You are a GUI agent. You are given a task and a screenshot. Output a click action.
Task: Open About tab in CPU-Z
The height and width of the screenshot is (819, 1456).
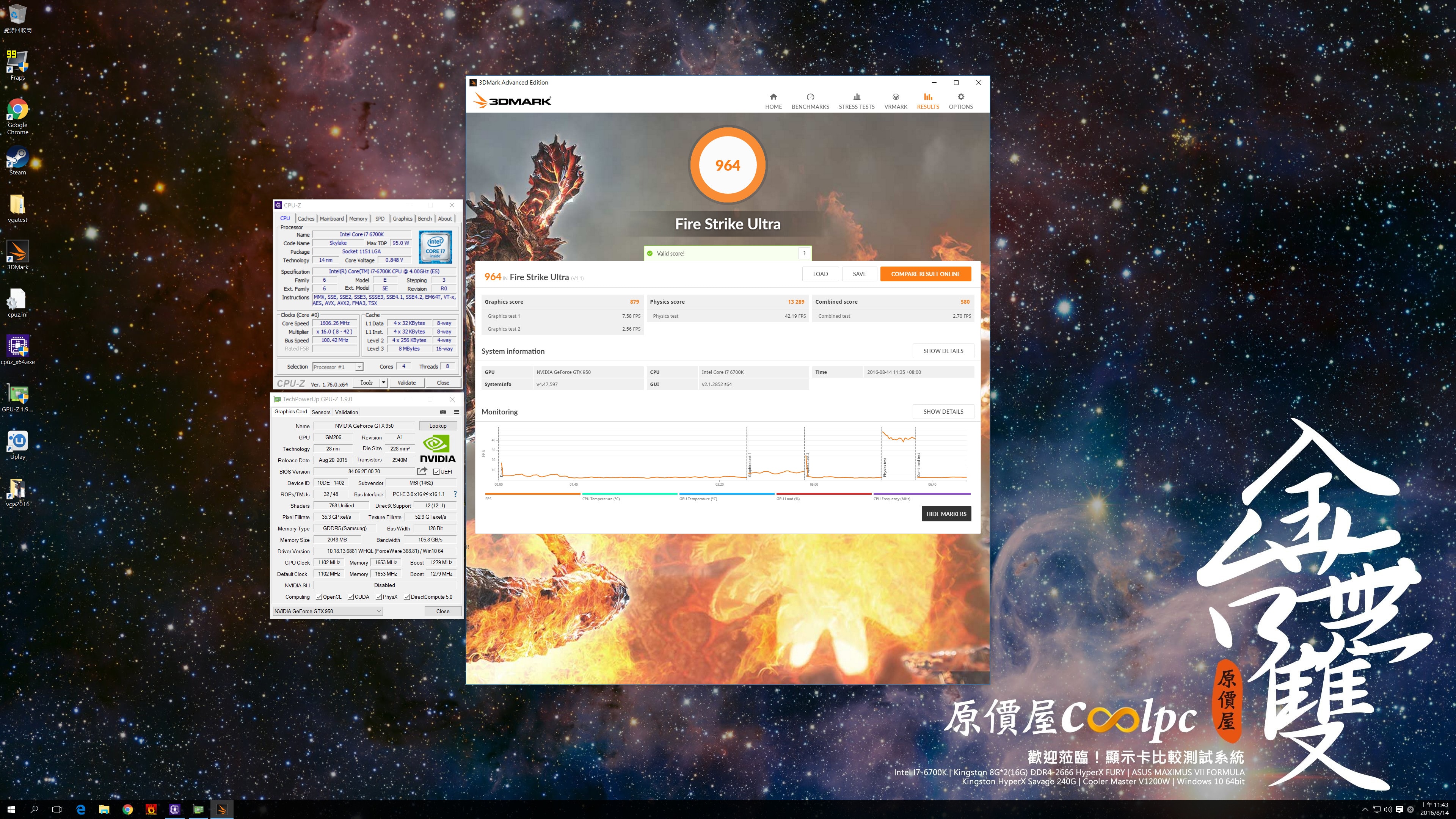tap(445, 219)
